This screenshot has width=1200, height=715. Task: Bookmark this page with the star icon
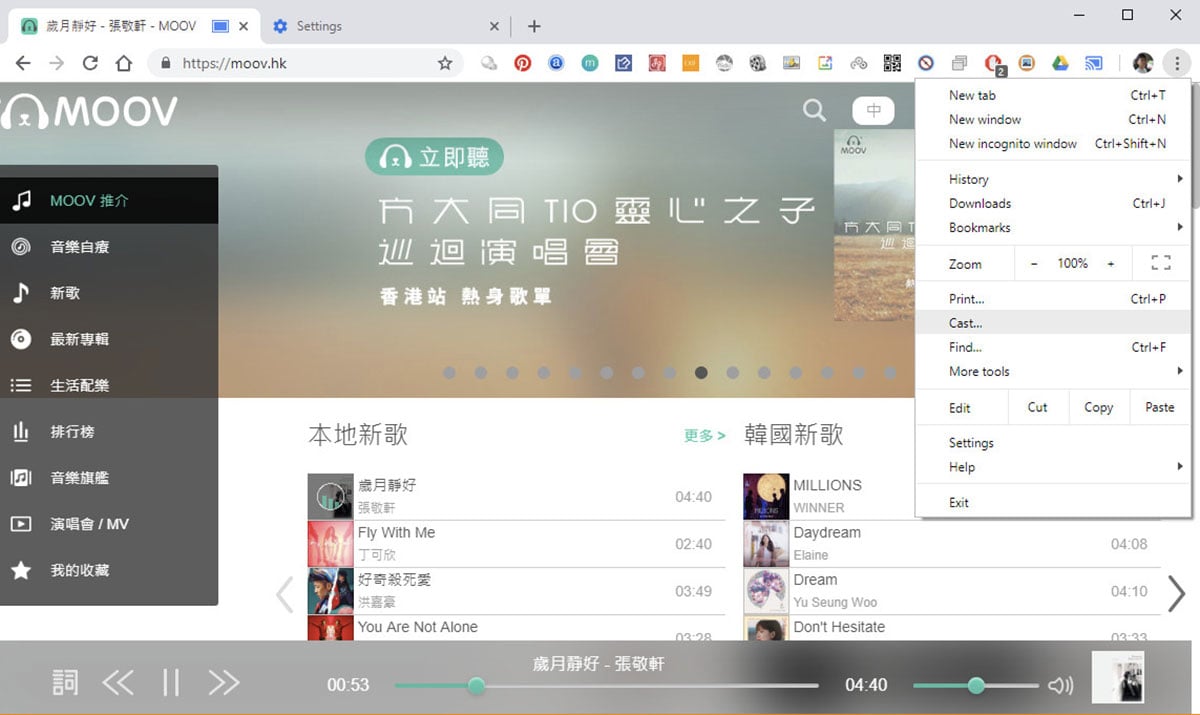click(x=445, y=63)
